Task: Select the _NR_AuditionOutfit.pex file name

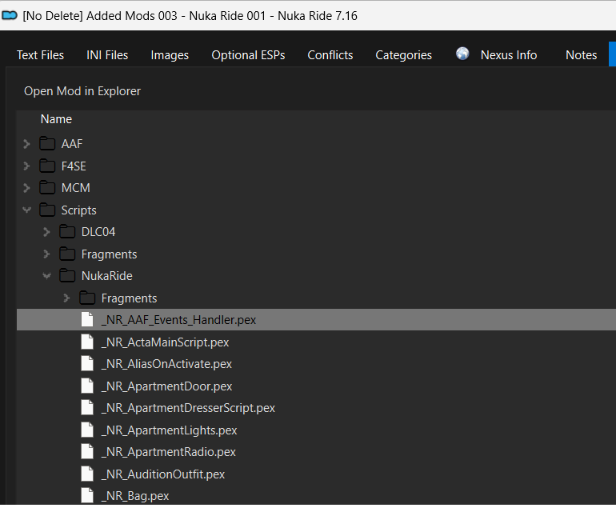Action: 163,474
